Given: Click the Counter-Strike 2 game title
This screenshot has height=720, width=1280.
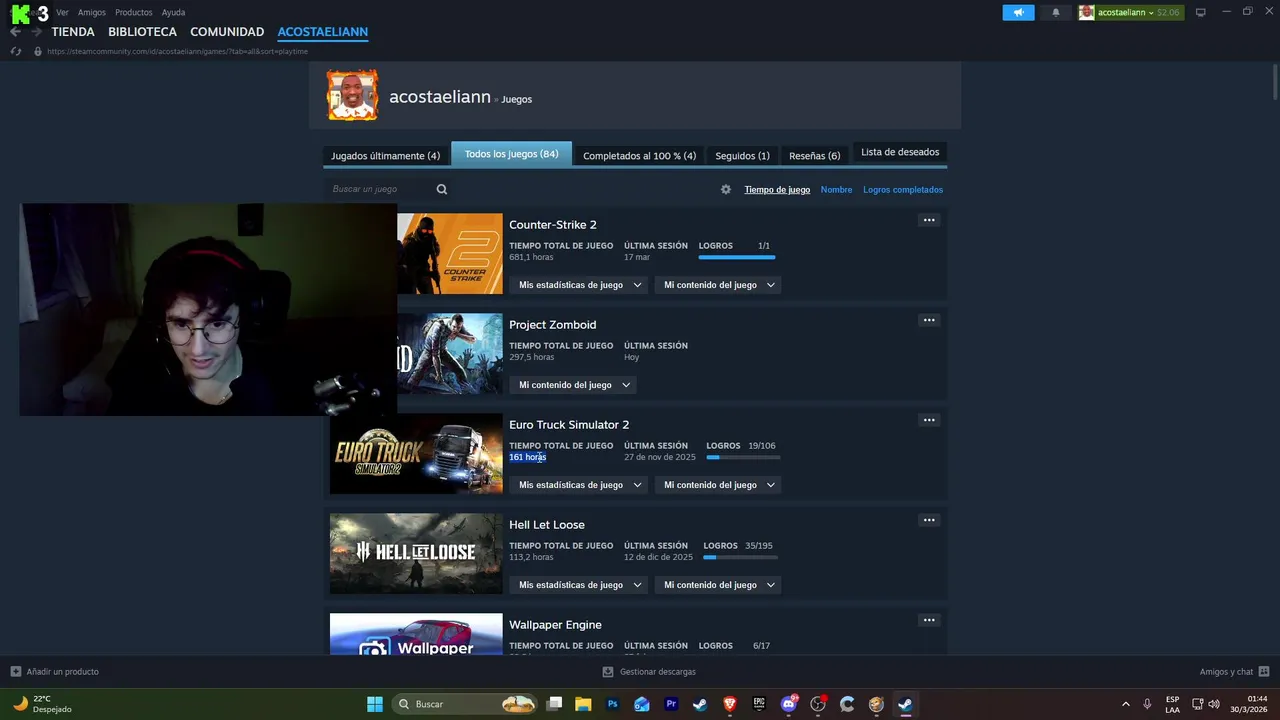Looking at the screenshot, I should click(553, 225).
